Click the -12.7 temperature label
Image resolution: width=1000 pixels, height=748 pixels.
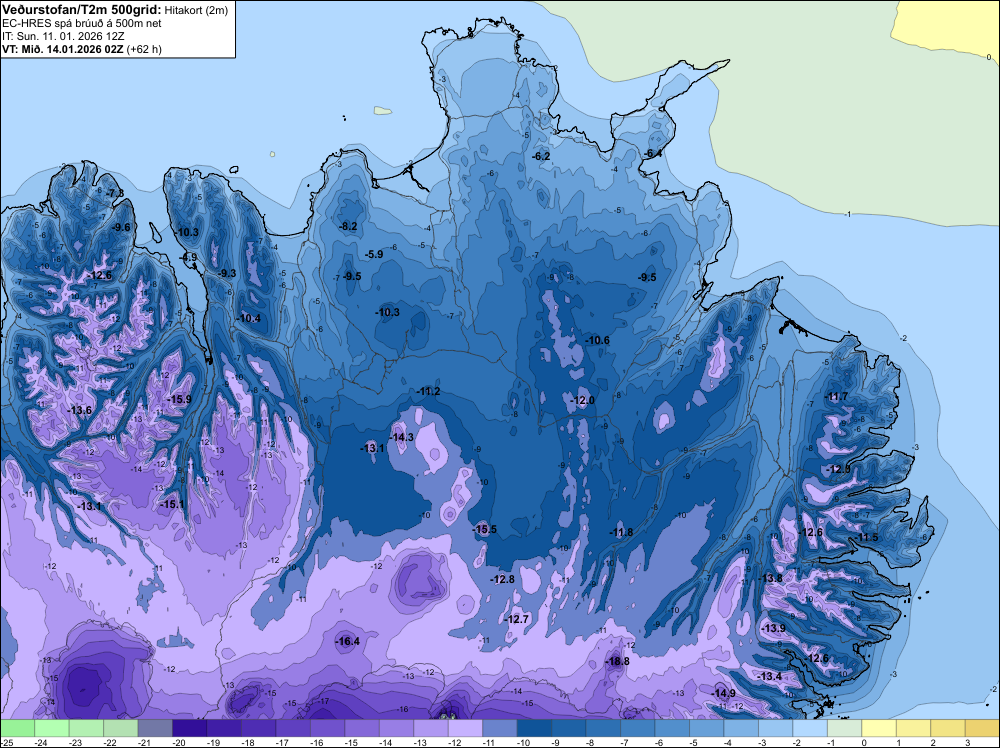click(517, 619)
